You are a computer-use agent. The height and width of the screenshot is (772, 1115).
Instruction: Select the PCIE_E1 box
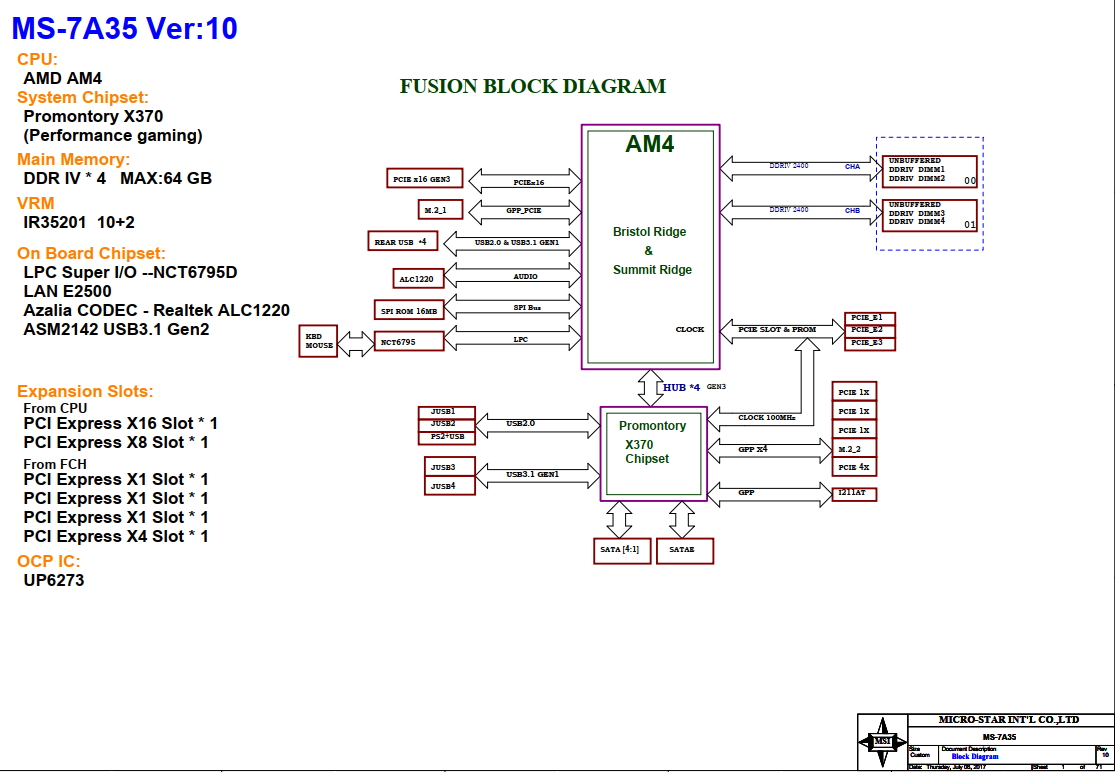tap(870, 318)
